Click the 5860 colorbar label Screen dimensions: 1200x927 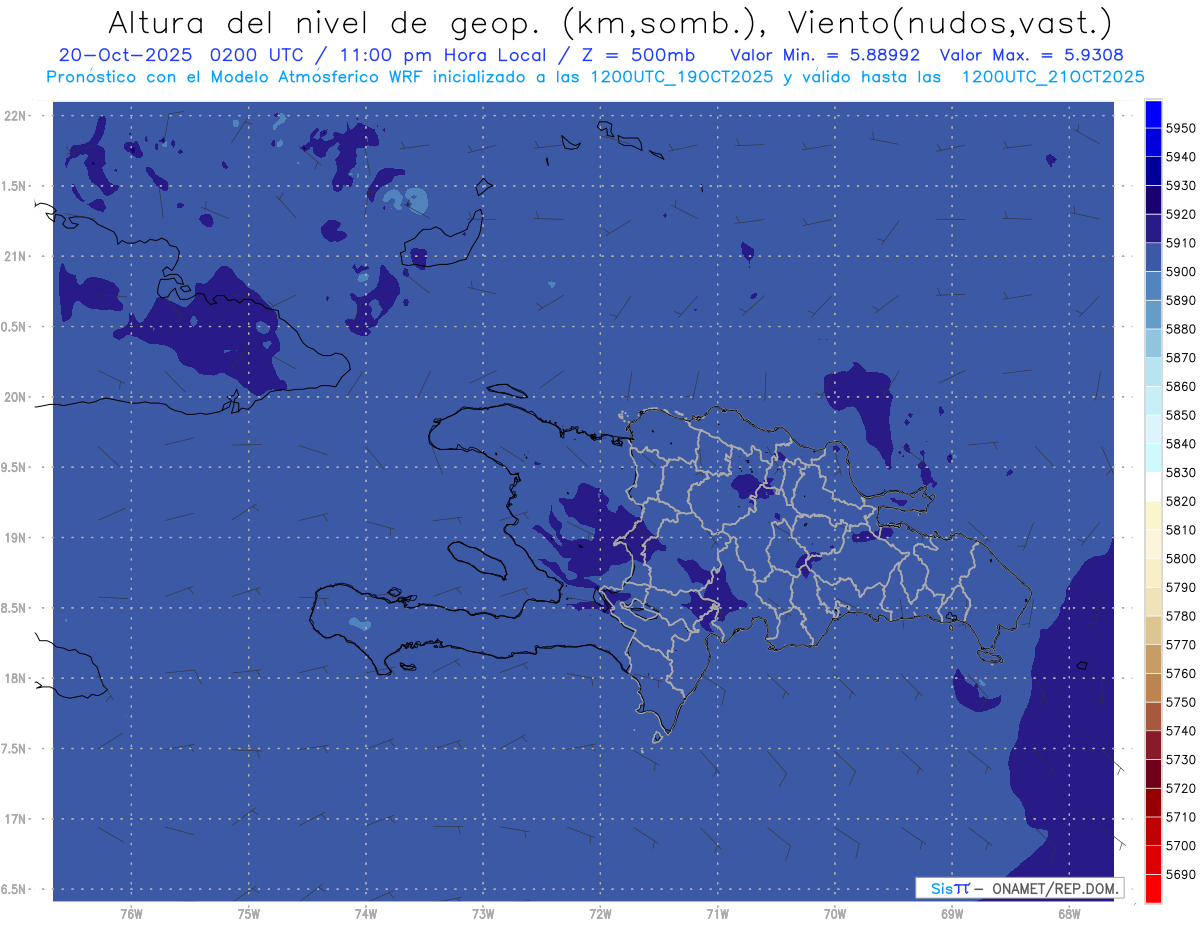(x=1181, y=386)
